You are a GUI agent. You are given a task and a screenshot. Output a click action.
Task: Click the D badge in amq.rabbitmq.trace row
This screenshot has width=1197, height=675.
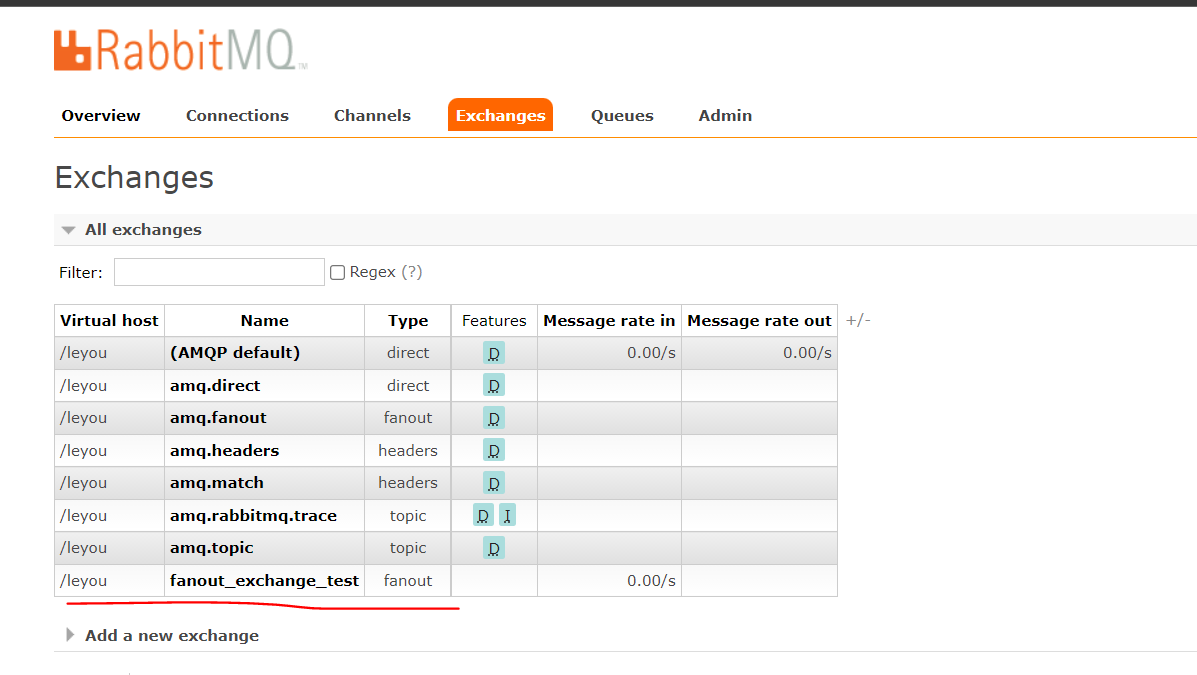point(483,515)
